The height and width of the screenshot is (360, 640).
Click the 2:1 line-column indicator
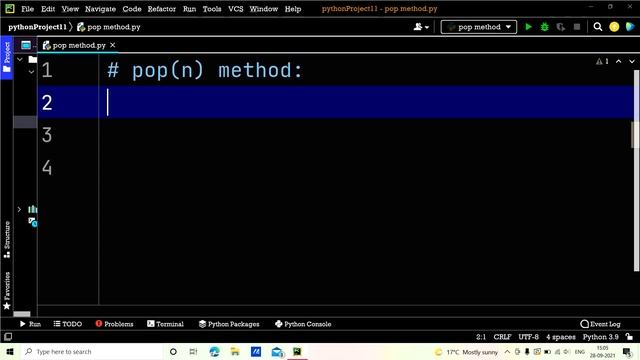point(481,337)
